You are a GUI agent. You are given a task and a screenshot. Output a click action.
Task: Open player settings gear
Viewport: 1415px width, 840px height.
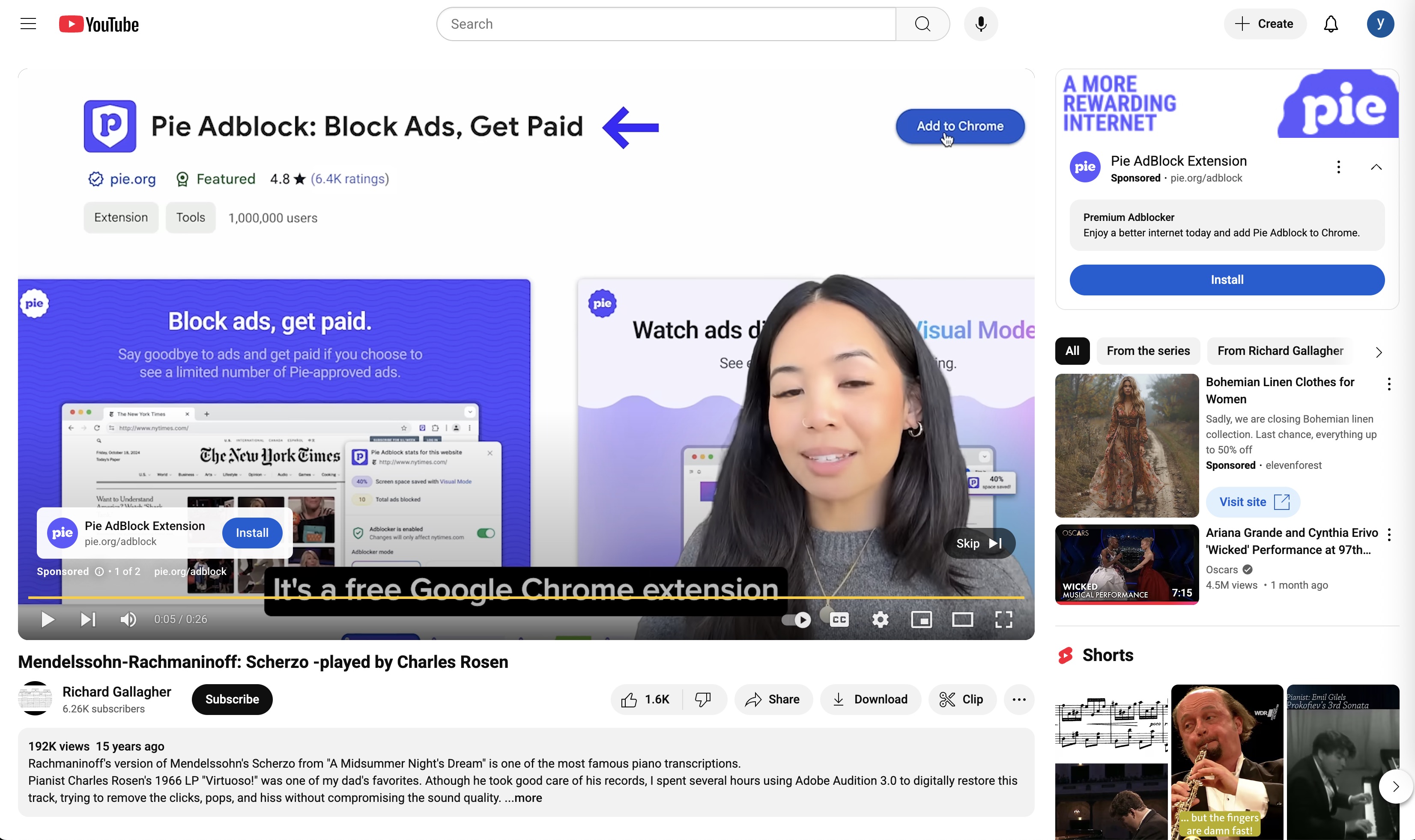click(880, 619)
